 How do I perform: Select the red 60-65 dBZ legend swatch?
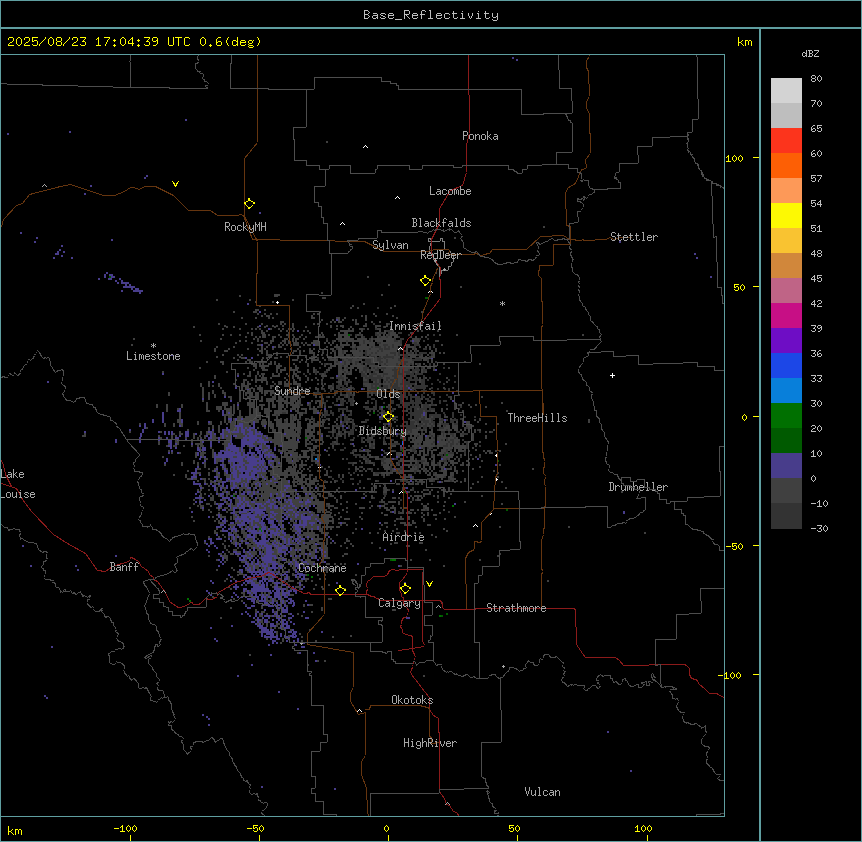pos(786,141)
